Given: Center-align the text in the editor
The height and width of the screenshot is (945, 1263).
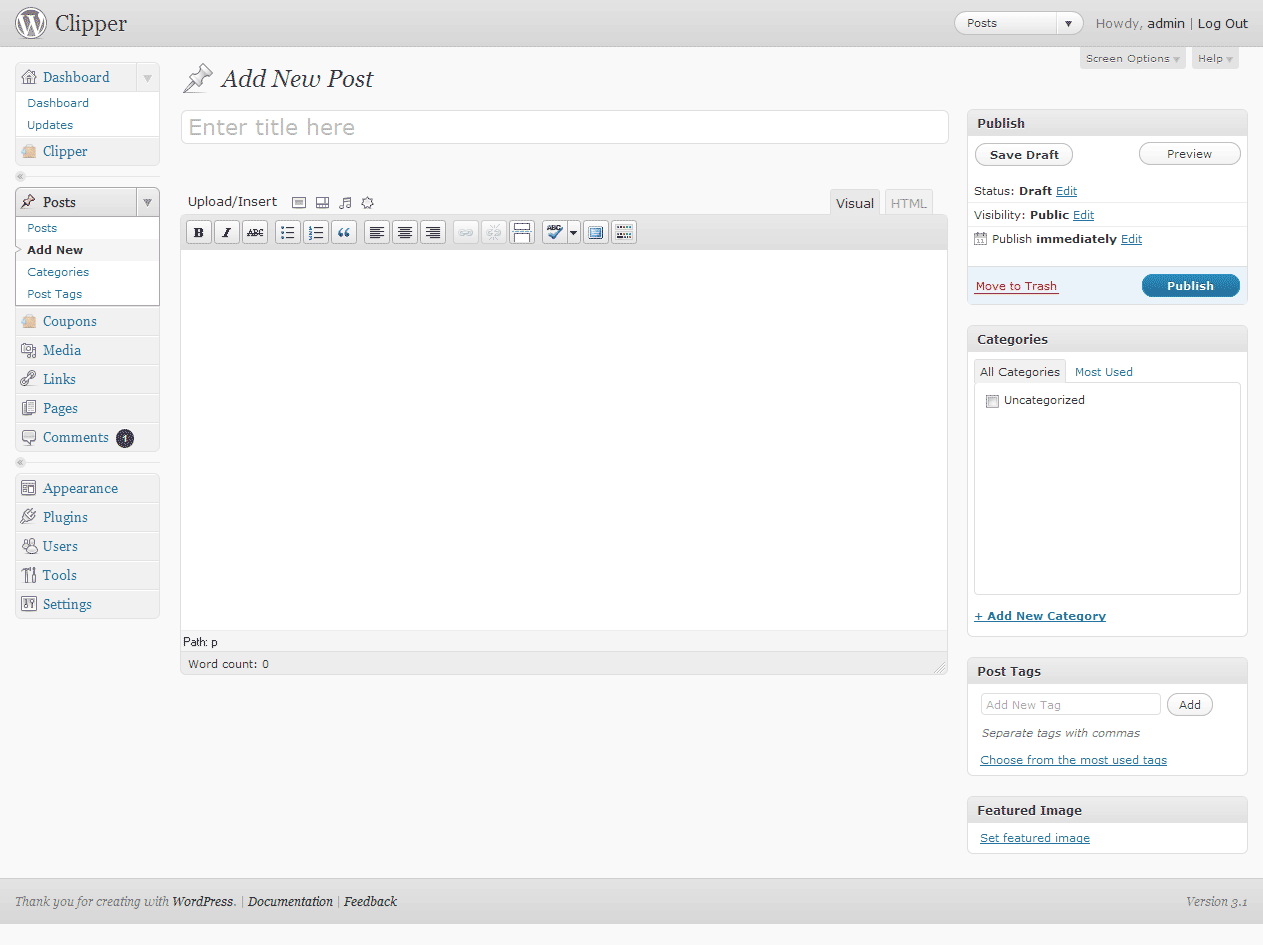Looking at the screenshot, I should coord(405,233).
